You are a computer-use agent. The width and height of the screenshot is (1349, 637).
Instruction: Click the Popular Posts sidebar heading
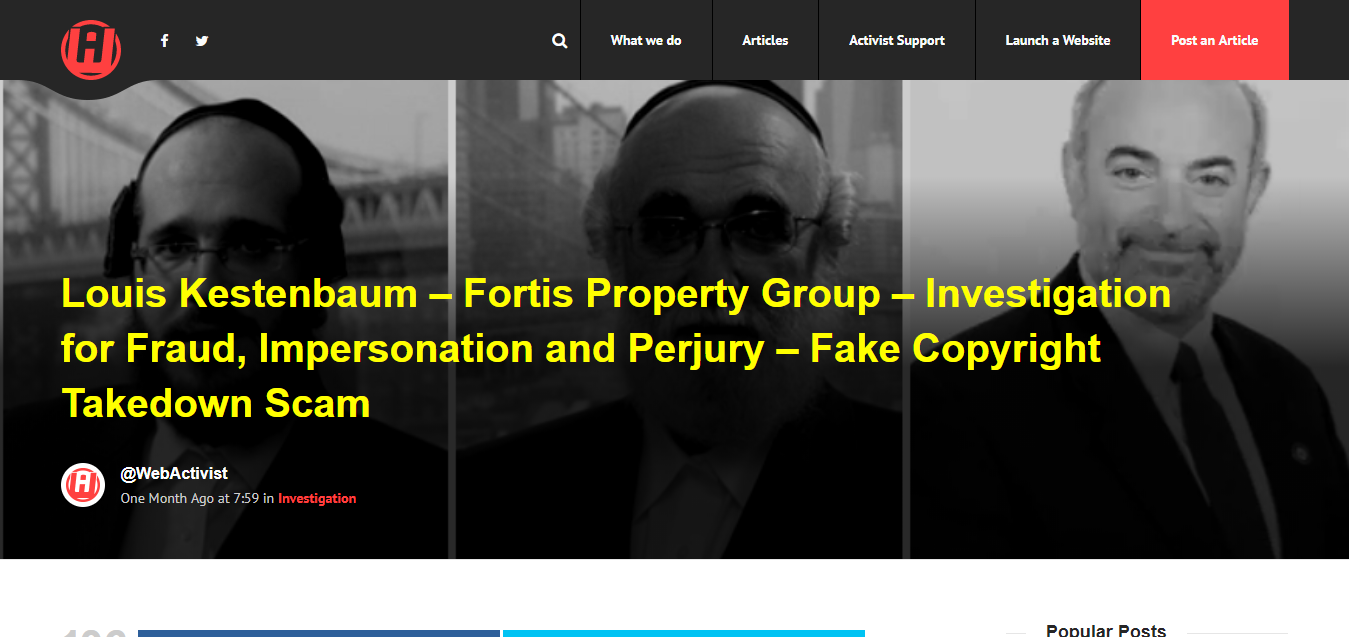(1106, 630)
